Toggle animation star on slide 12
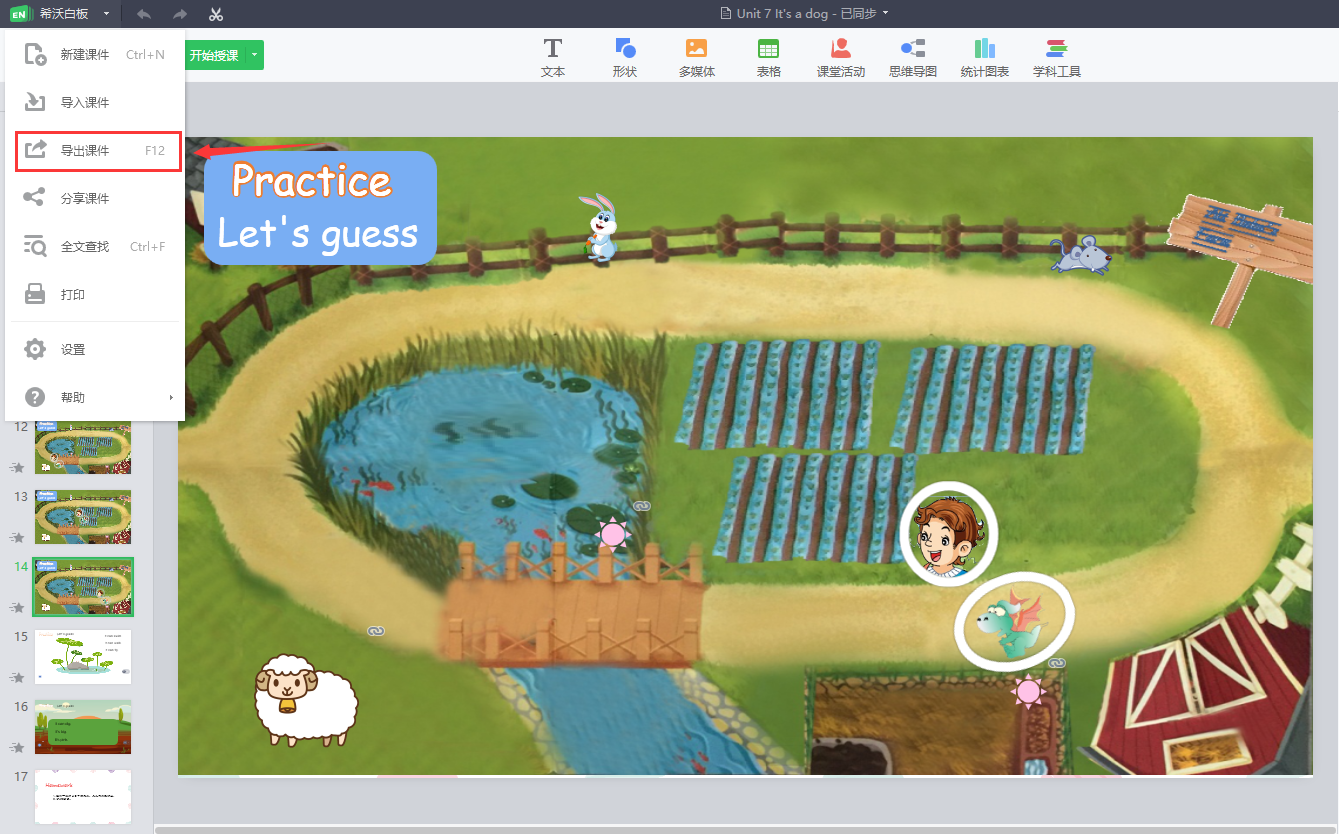Image resolution: width=1339 pixels, height=834 pixels. click(17, 466)
